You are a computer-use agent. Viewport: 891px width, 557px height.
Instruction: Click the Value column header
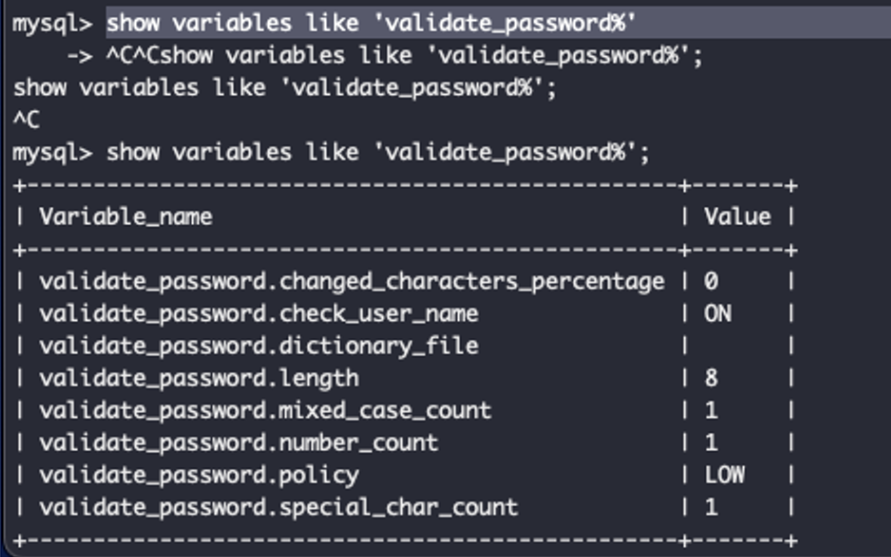pos(737,217)
